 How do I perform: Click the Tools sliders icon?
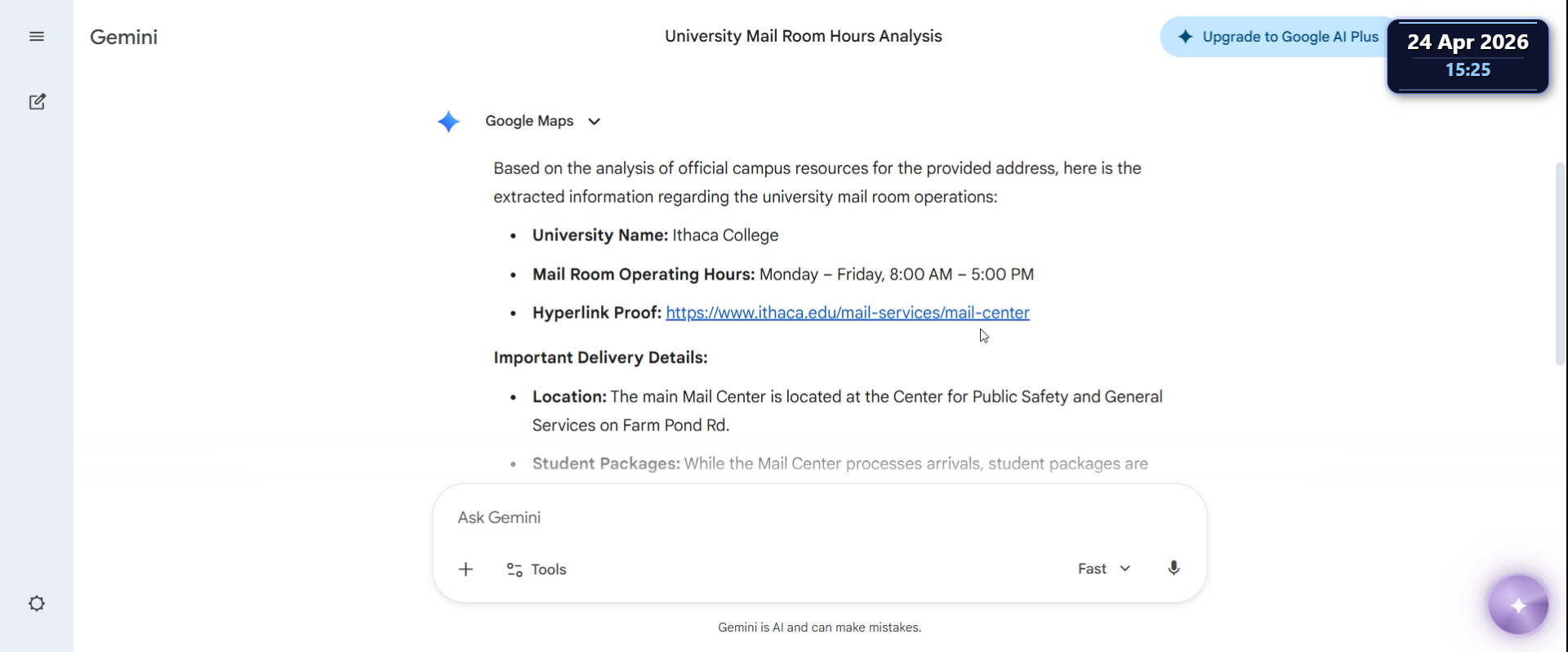click(514, 569)
